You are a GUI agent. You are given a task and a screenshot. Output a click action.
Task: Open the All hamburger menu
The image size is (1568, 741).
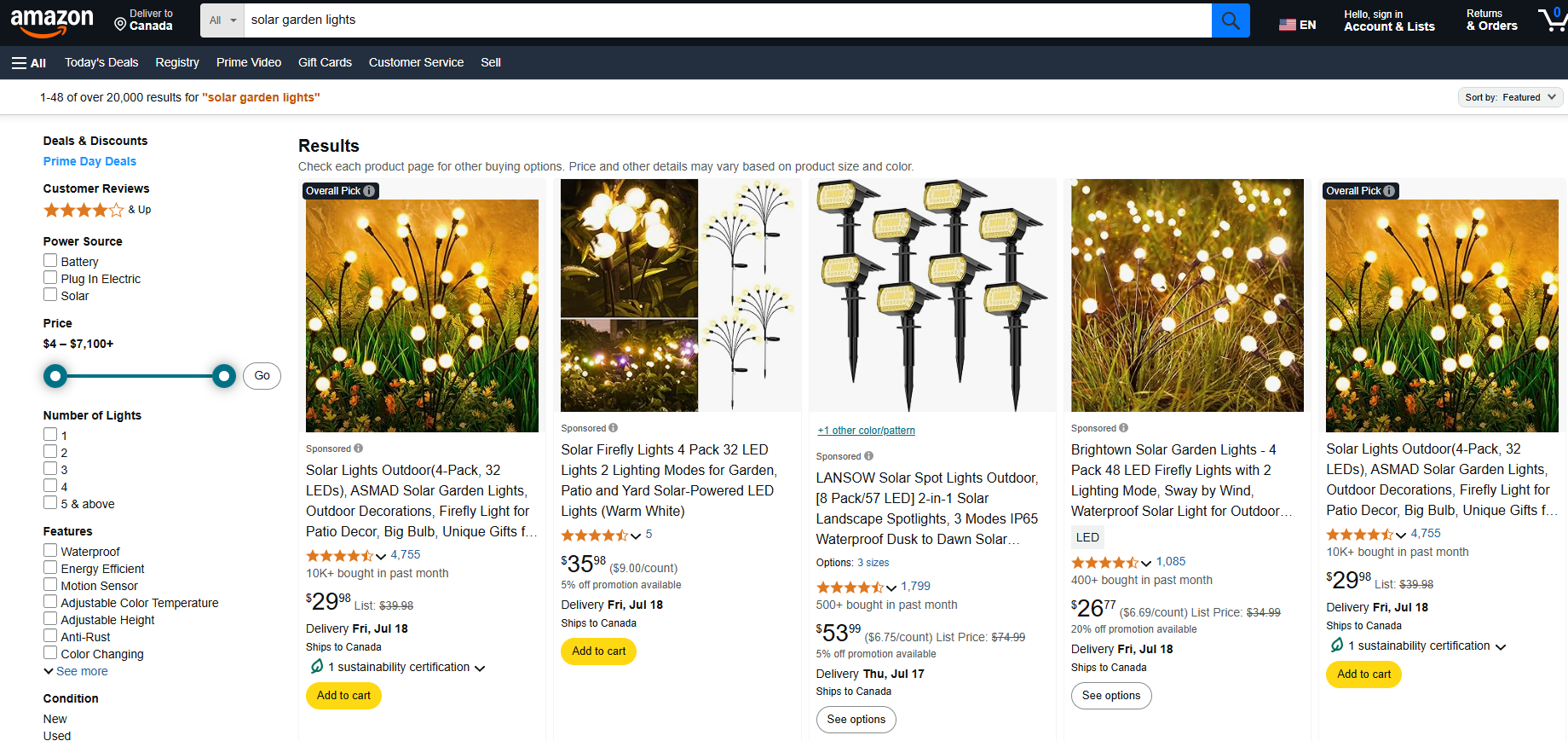[x=29, y=63]
